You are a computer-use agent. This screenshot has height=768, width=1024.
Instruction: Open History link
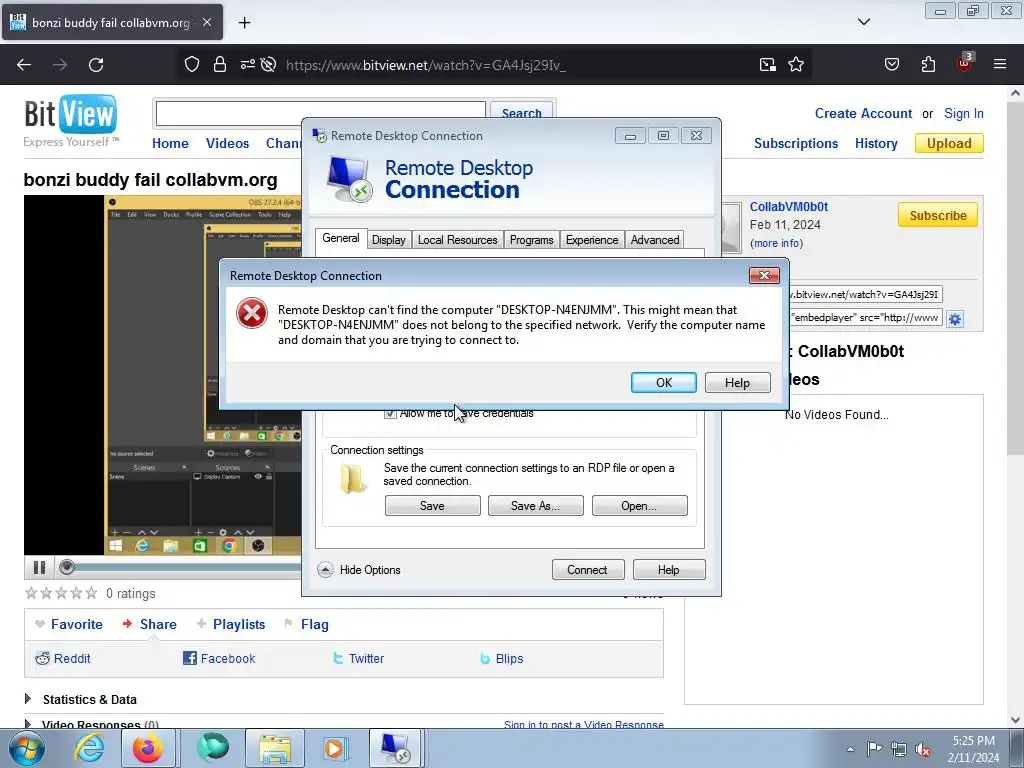[x=876, y=143]
